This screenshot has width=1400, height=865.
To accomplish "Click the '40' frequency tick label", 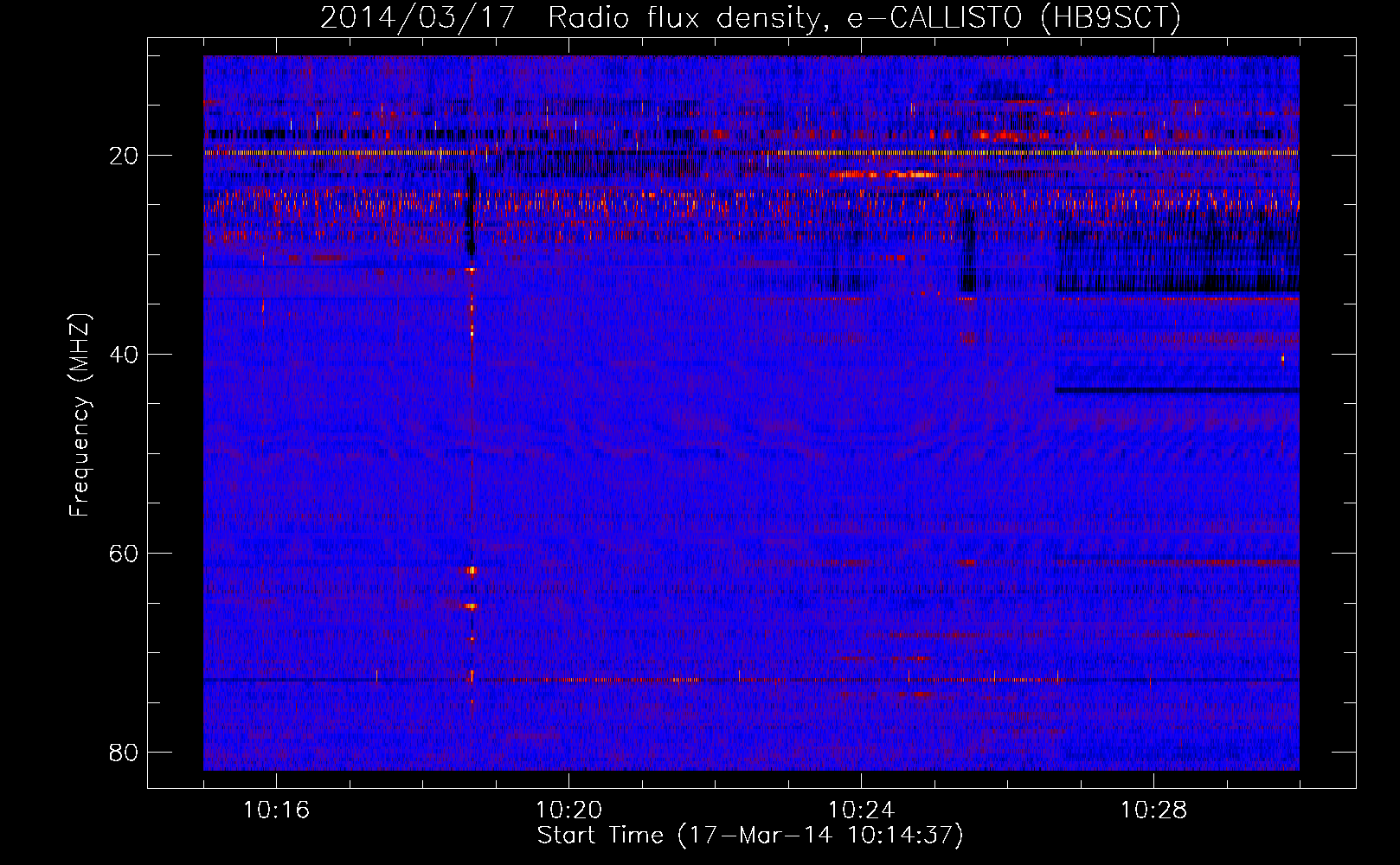I will [124, 355].
